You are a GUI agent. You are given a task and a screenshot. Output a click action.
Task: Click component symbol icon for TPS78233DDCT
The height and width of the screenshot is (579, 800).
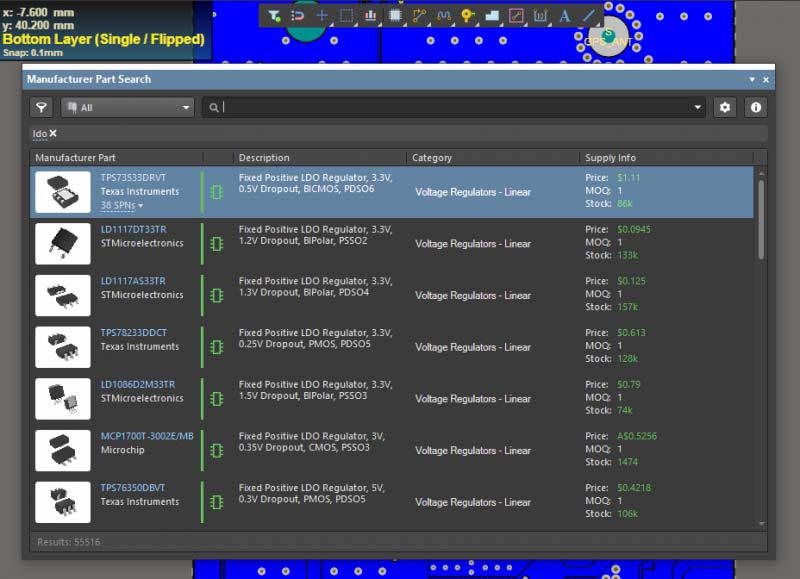coord(217,347)
